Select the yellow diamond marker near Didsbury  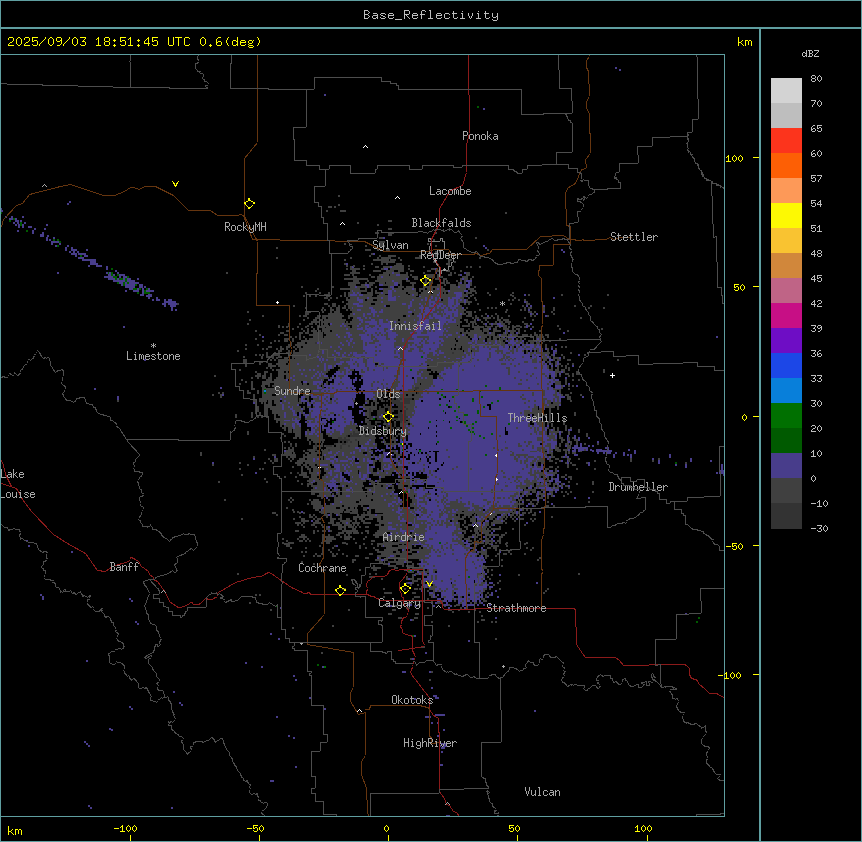(x=388, y=416)
